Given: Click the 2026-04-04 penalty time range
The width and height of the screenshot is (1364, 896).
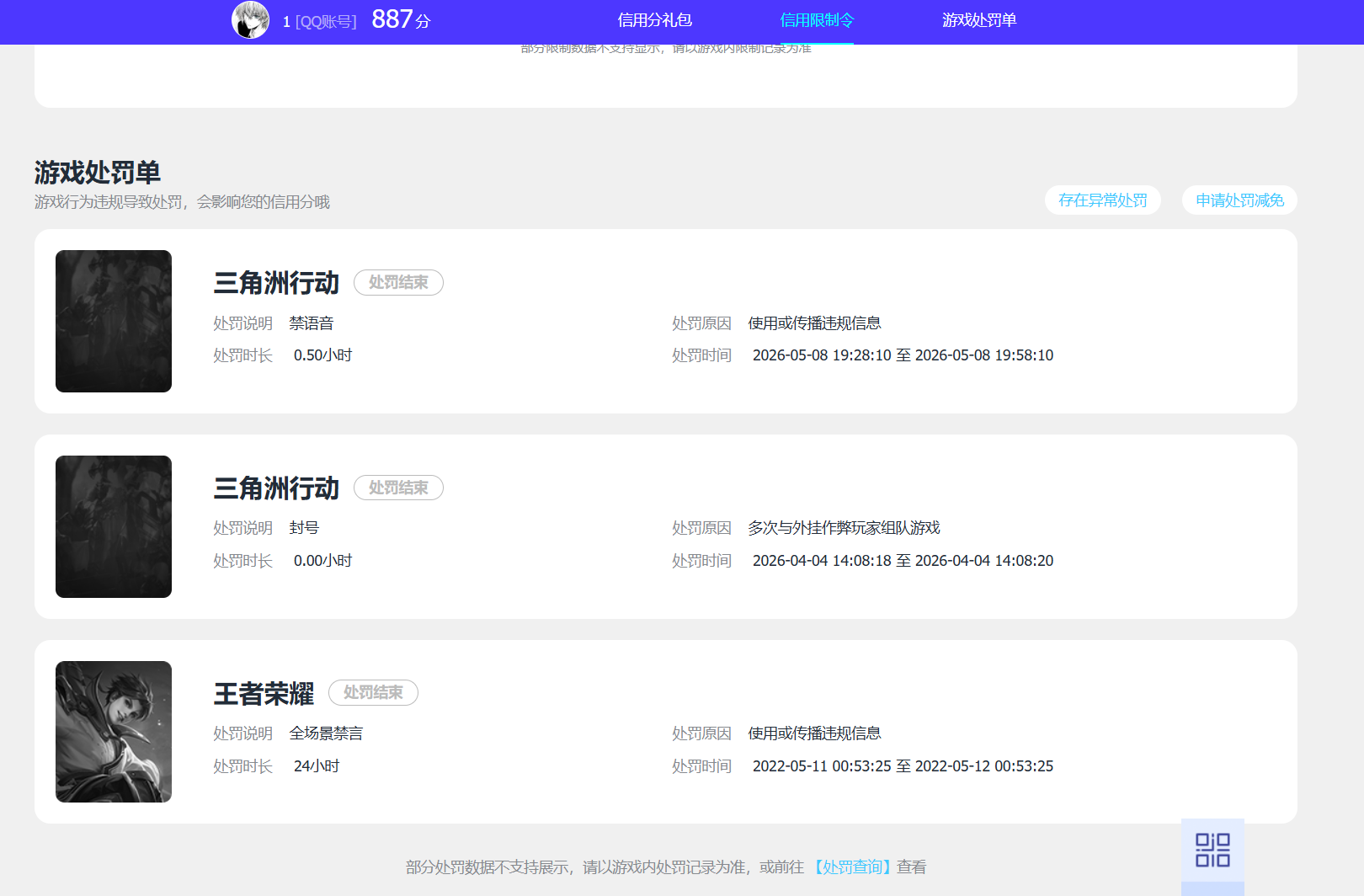Looking at the screenshot, I should coord(903,561).
